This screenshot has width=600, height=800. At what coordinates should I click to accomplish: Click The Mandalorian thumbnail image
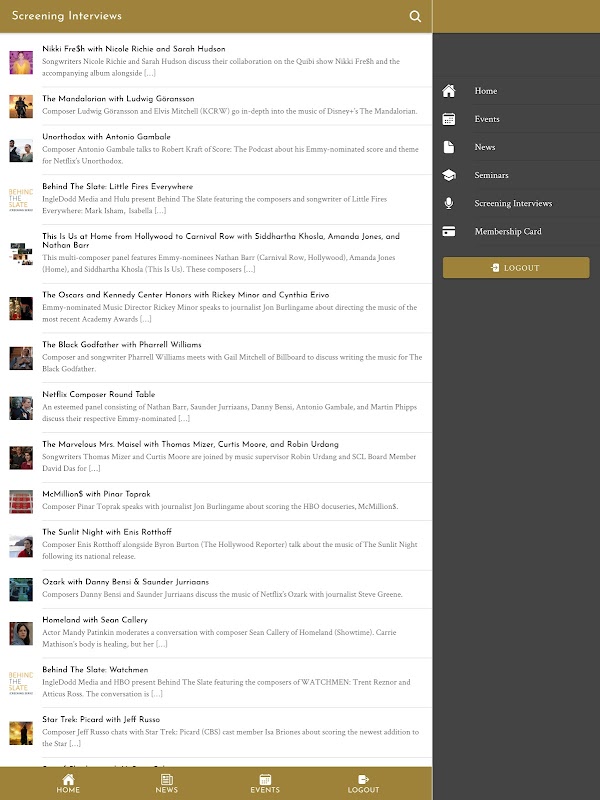tap(21, 106)
